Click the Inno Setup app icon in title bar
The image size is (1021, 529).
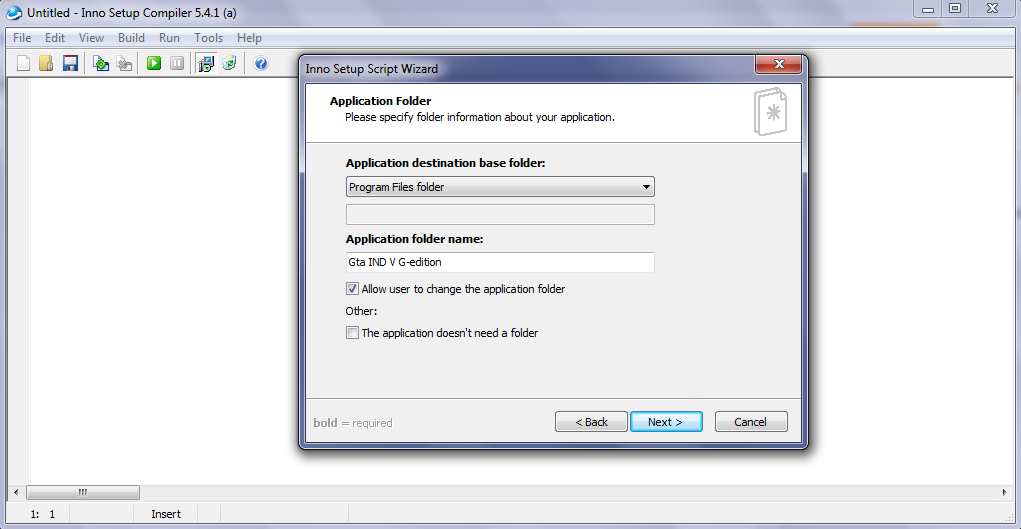coord(14,12)
